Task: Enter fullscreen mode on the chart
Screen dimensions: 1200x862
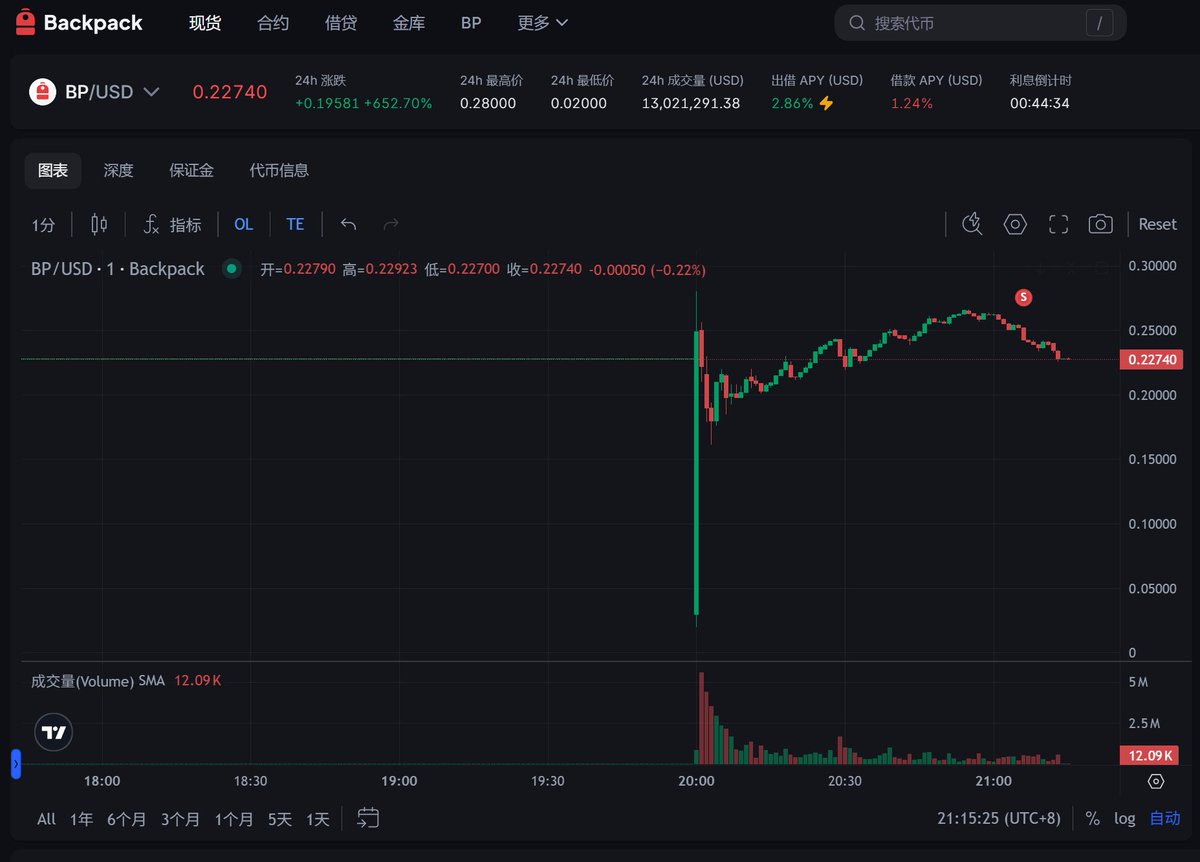Action: [x=1058, y=224]
